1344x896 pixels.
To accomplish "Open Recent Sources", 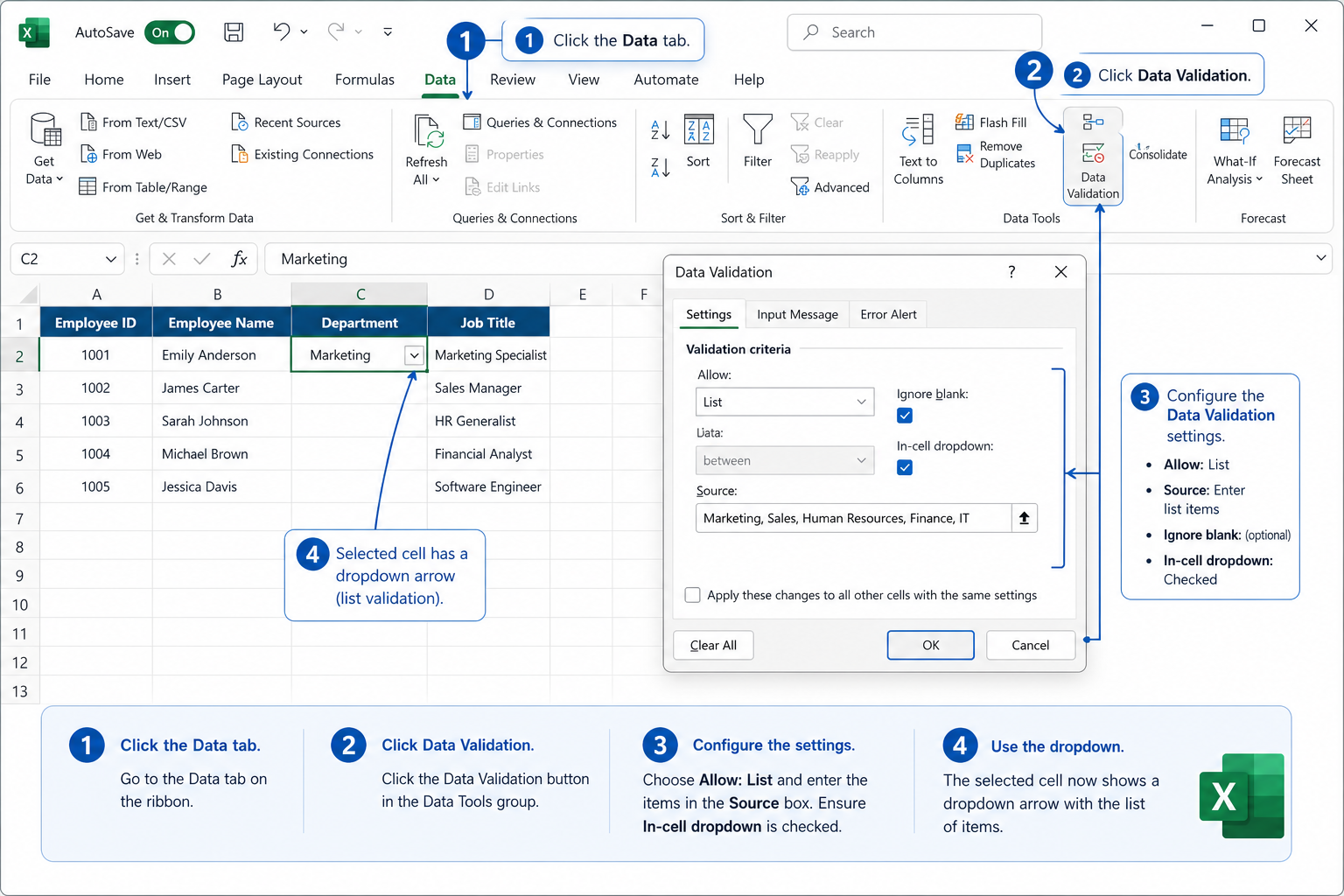I will pyautogui.click(x=286, y=122).
